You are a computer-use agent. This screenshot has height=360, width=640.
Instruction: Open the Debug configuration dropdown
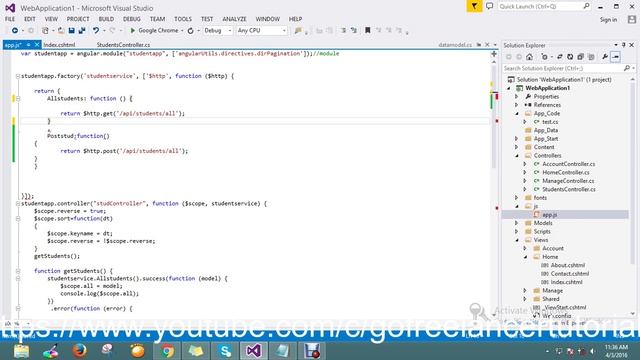click(218, 31)
